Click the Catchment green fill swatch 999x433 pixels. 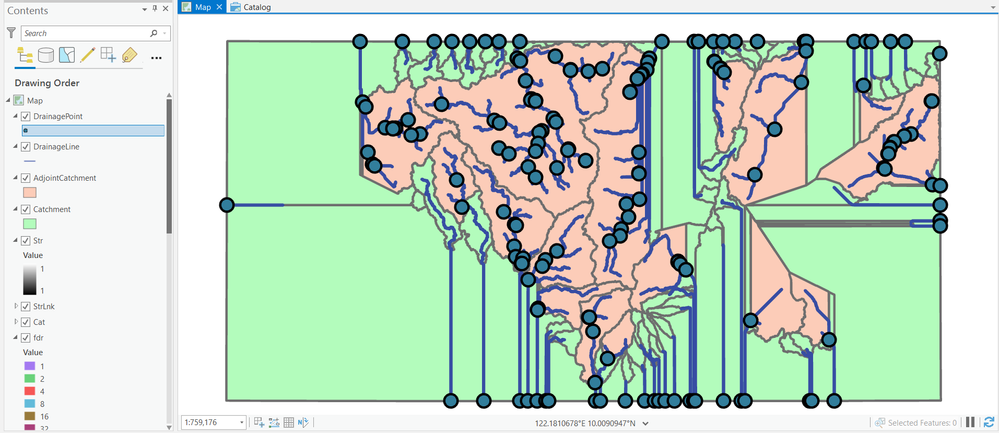click(x=29, y=224)
